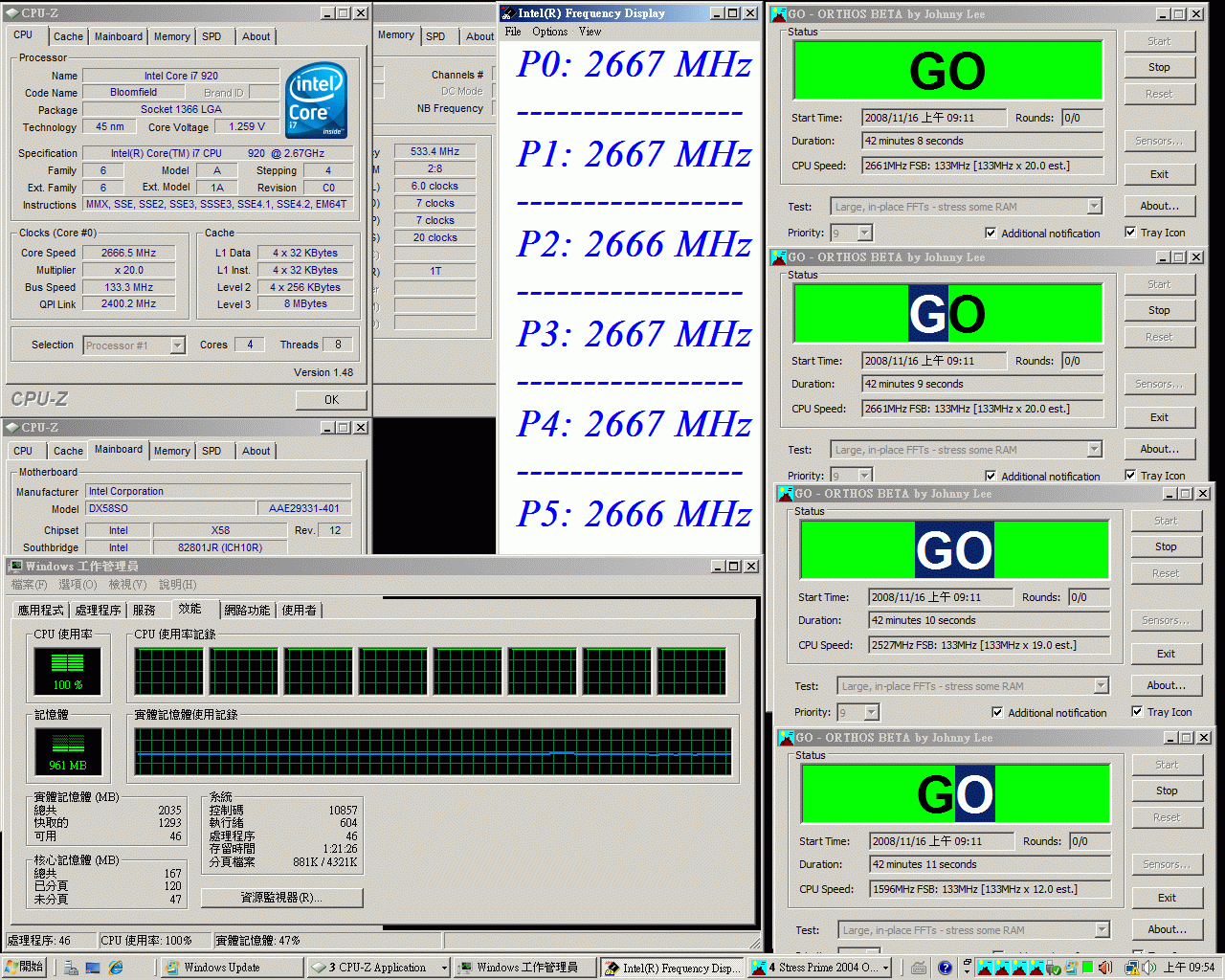Screen dimensions: 1225x980
Task: Open 檢視(V) menu in Task Manager
Action: [x=127, y=584]
